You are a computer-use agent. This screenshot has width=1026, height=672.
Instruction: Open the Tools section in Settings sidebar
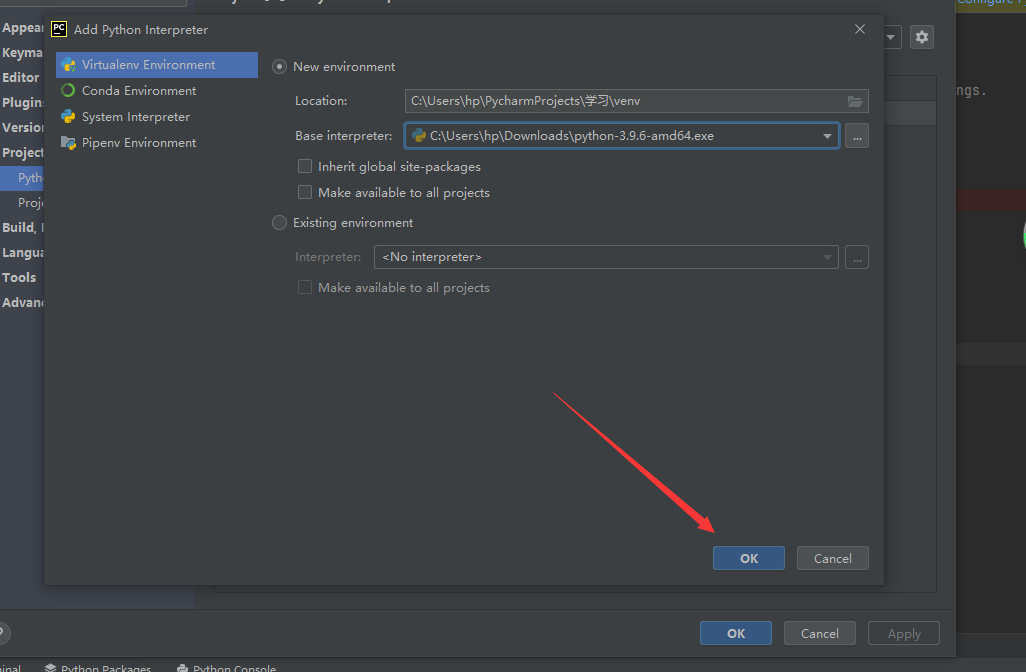click(x=19, y=277)
